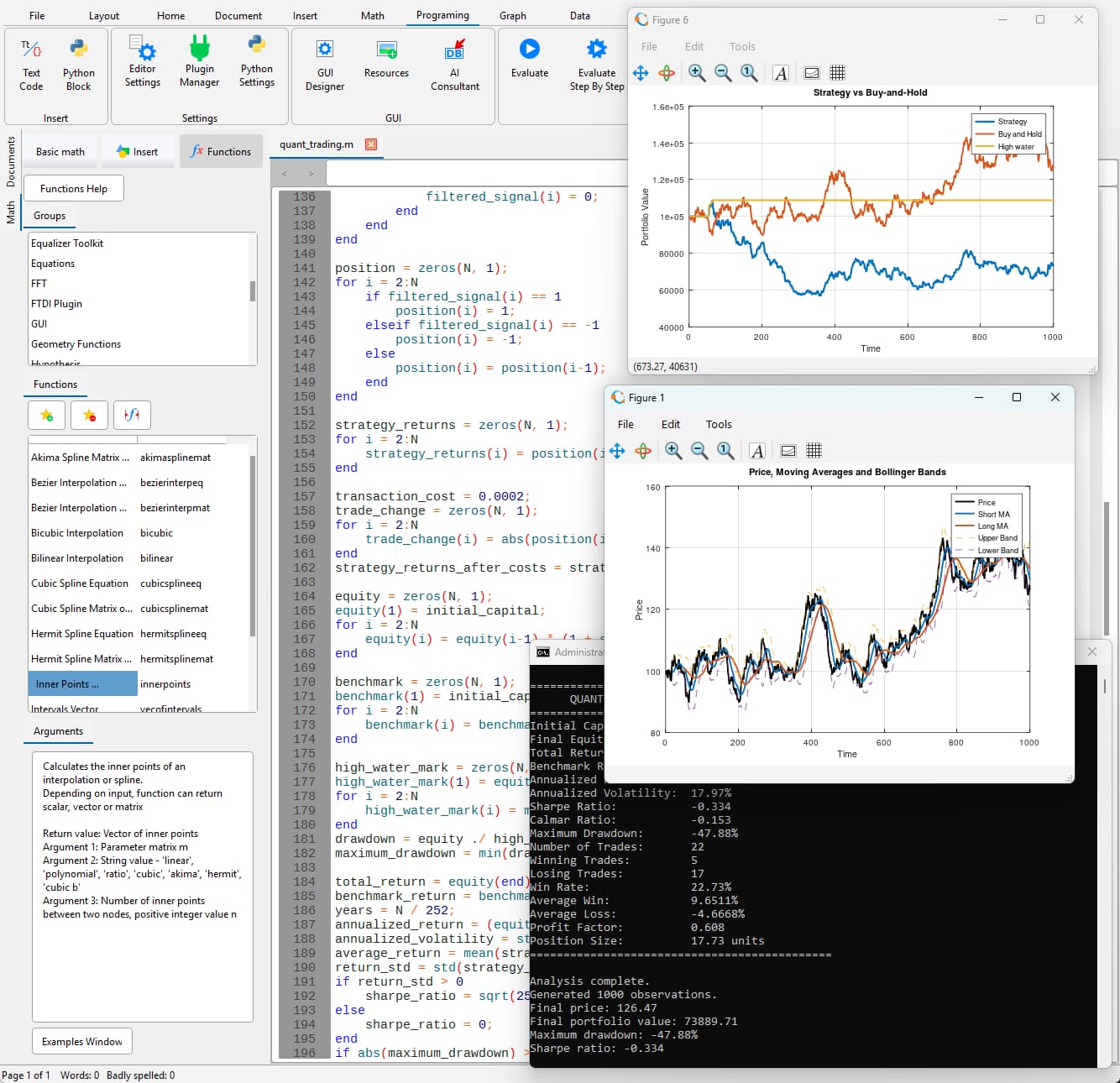This screenshot has height=1083, width=1120.
Task: Run the Evaluate command
Action: [530, 60]
